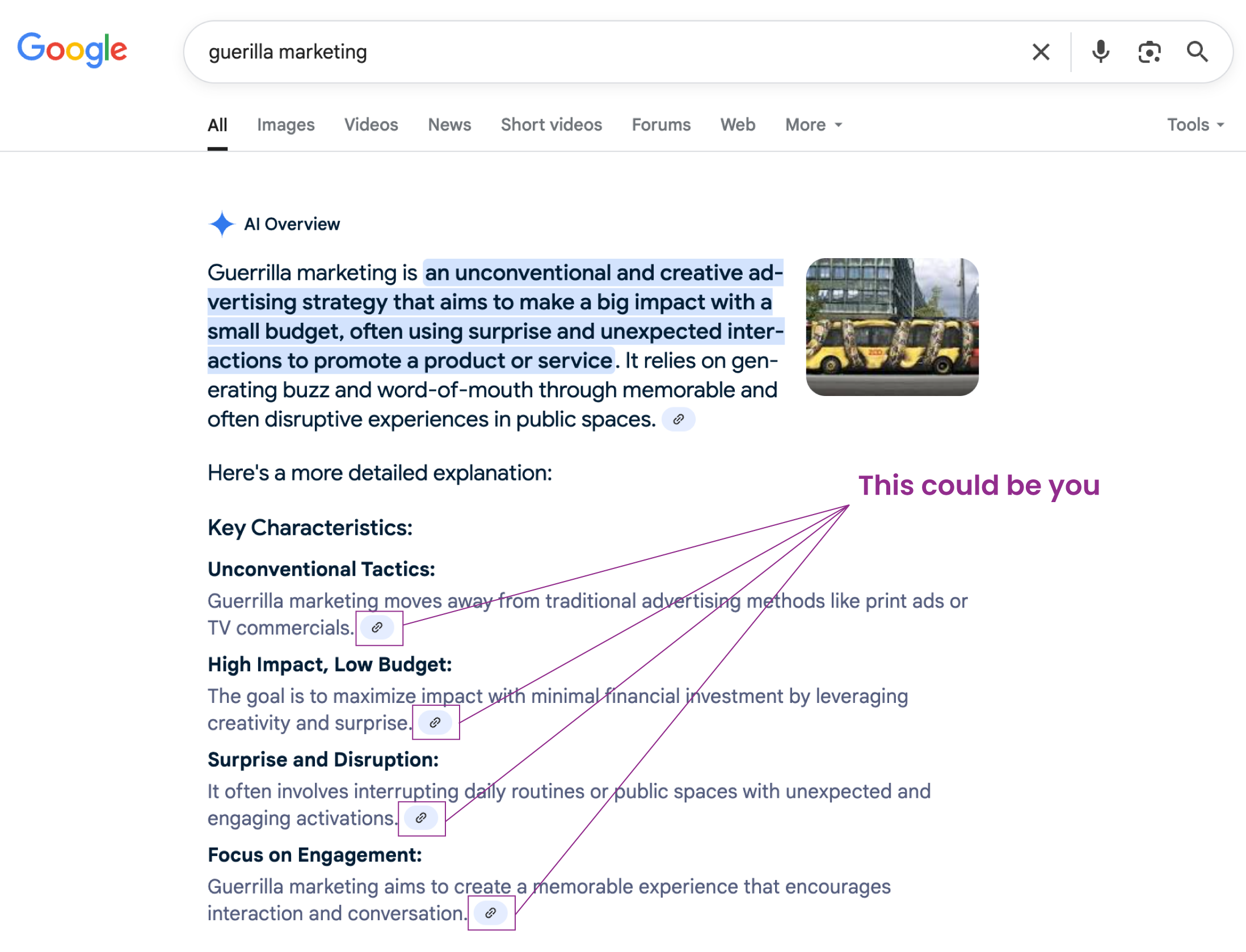Image resolution: width=1246 pixels, height=952 pixels.
Task: Select the All results tab
Action: tap(217, 125)
